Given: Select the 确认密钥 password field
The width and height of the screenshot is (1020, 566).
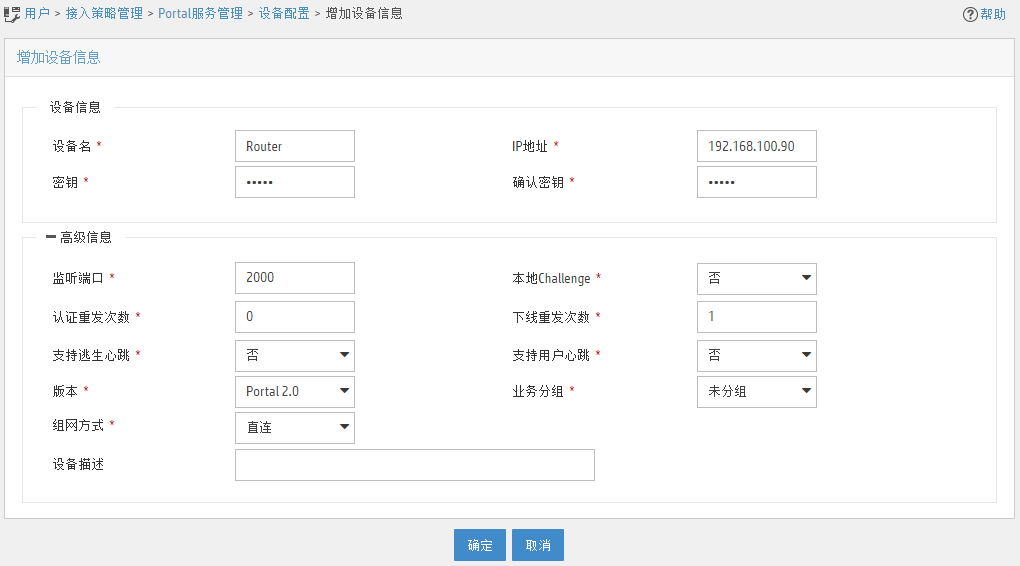Looking at the screenshot, I should pos(756,182).
